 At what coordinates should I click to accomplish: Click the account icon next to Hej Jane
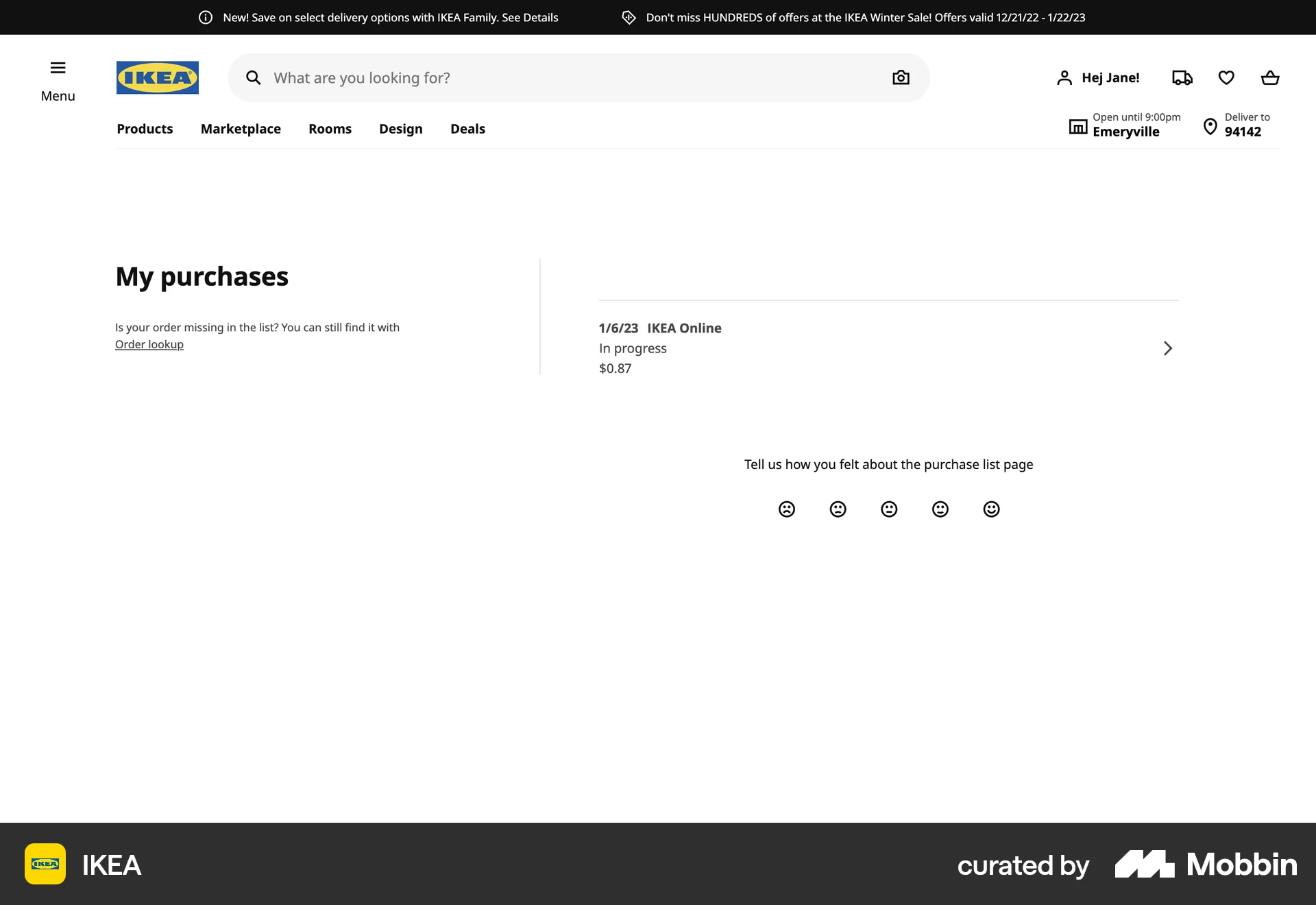point(1064,77)
